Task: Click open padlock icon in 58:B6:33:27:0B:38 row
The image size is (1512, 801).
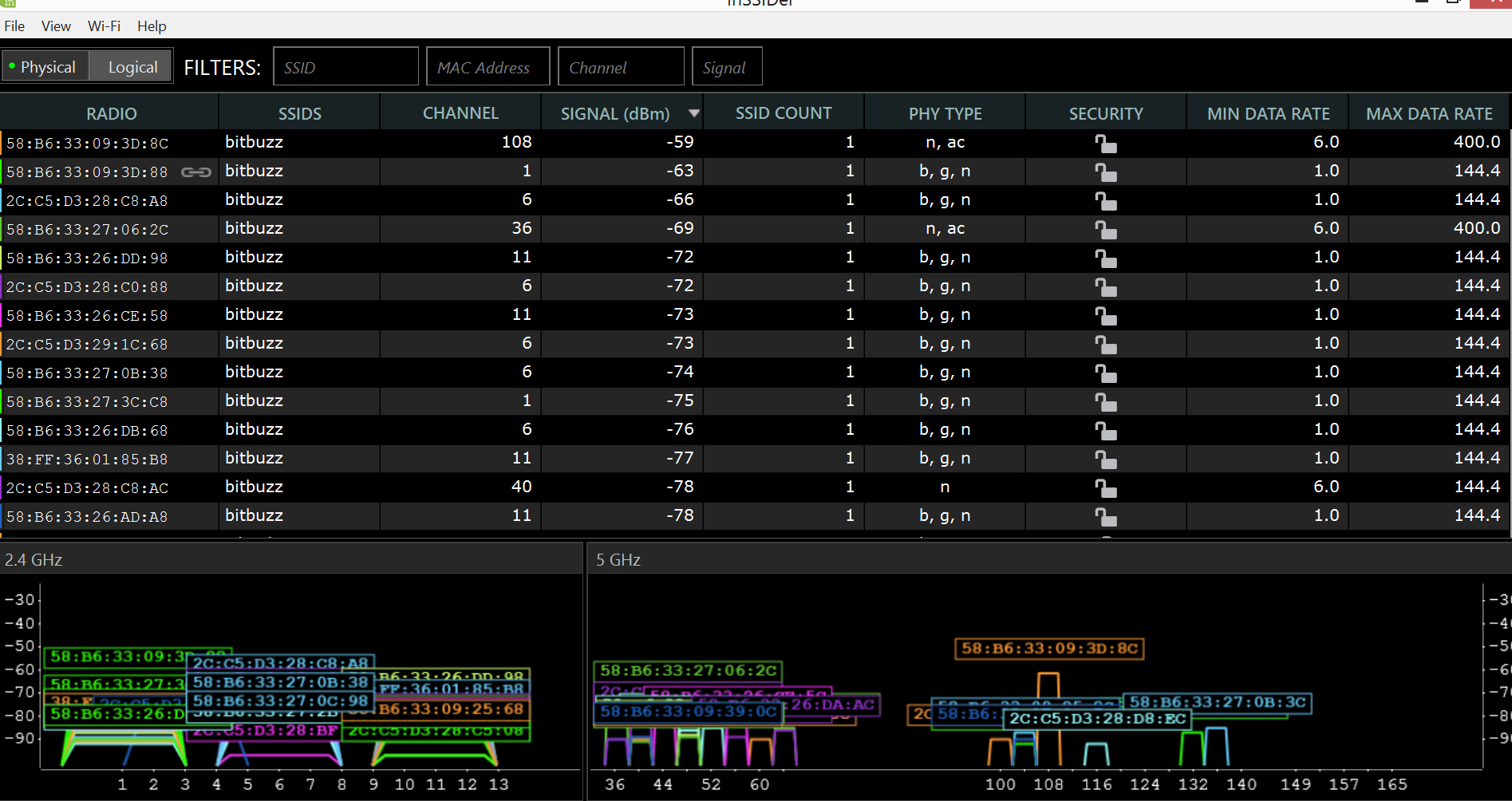Action: tap(1105, 373)
